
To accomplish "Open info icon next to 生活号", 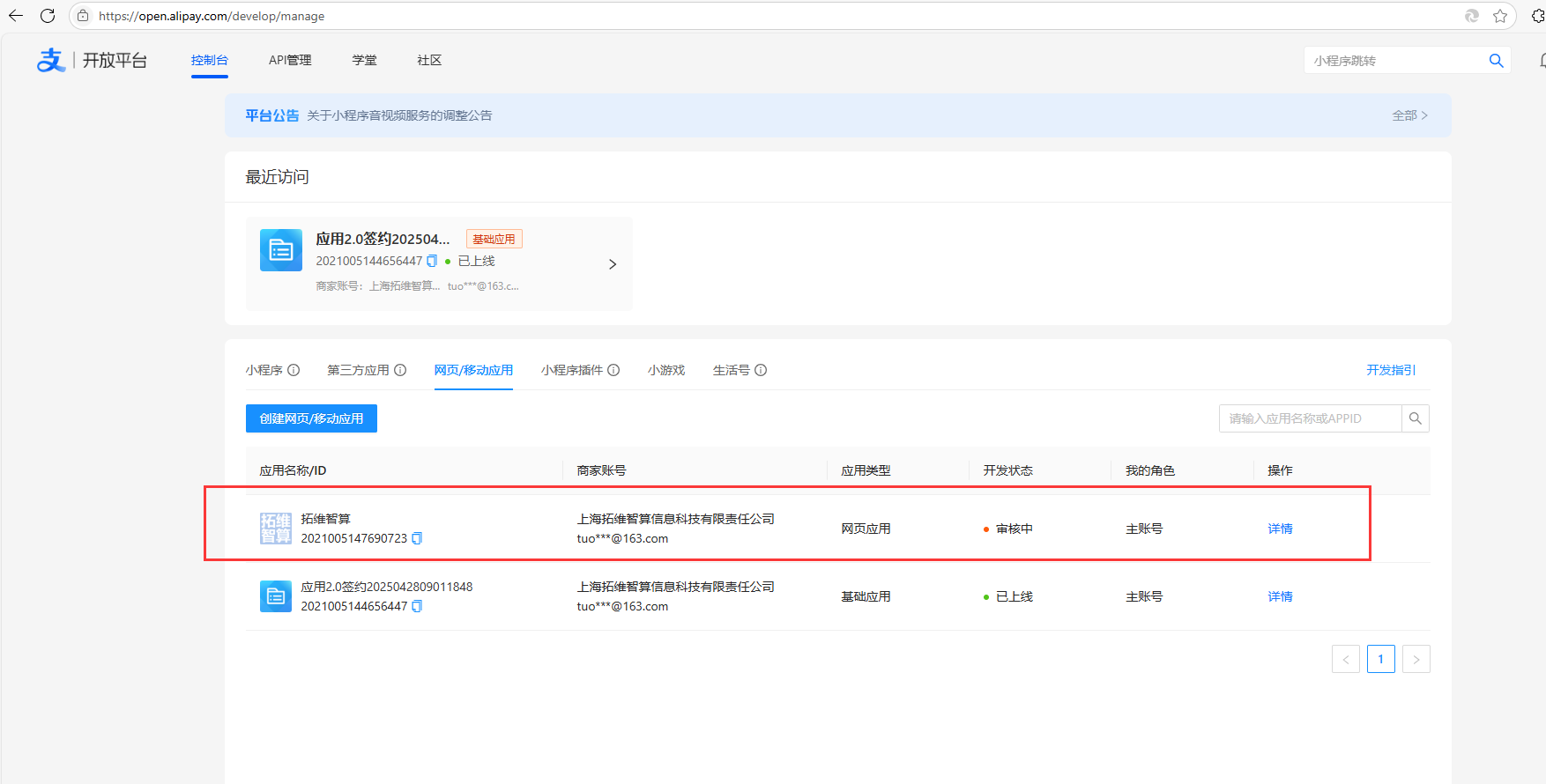I will tap(761, 370).
